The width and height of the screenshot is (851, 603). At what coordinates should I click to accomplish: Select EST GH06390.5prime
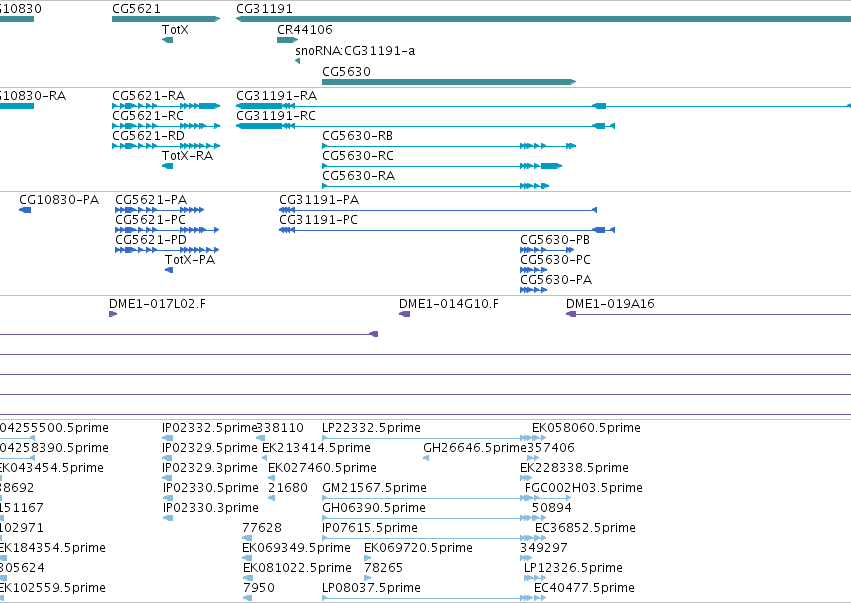(374, 508)
